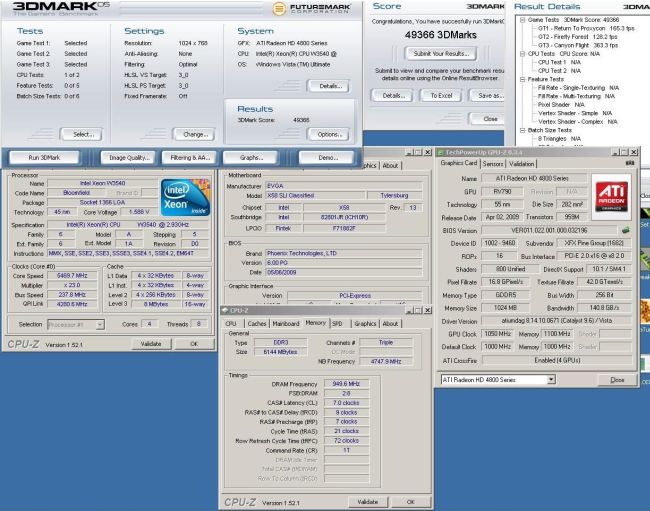The height and width of the screenshot is (511, 650).
Task: Open the GPU selection dropdown in GPU-Z
Action: pyautogui.click(x=551, y=379)
